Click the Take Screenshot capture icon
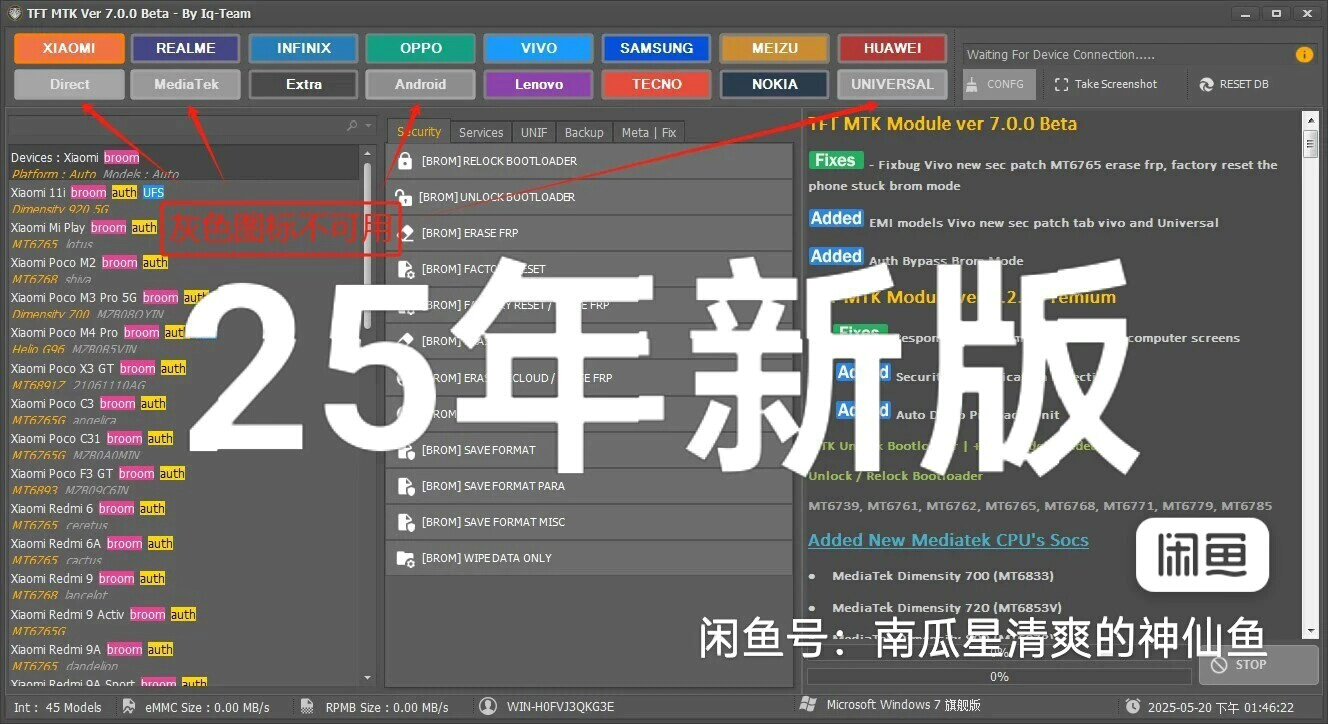This screenshot has width=1328, height=724. point(1062,85)
